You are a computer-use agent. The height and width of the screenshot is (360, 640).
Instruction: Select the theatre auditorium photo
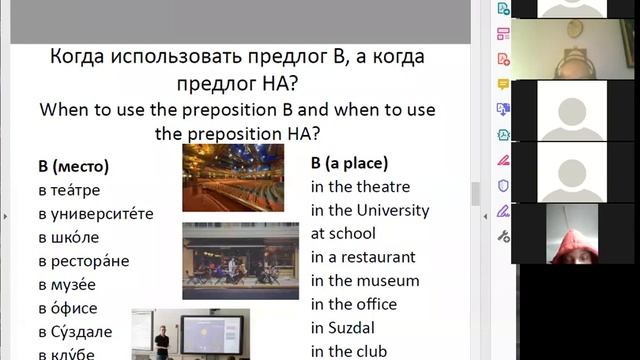[x=233, y=178]
